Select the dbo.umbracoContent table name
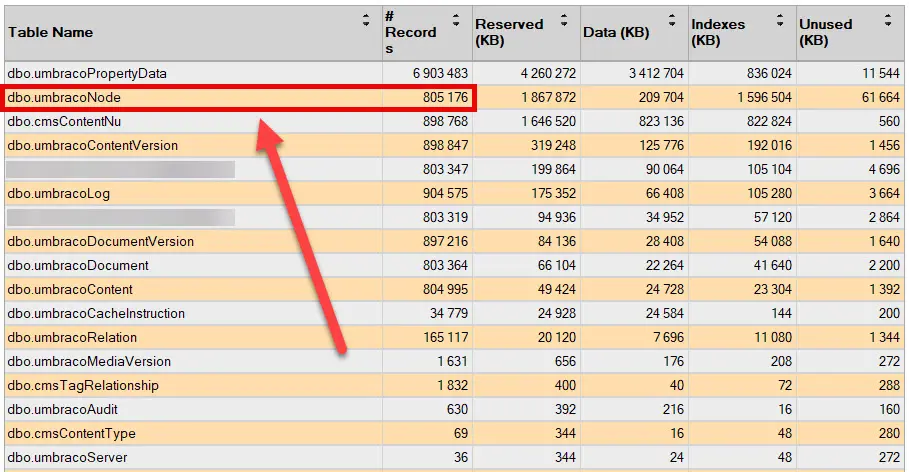The height and width of the screenshot is (472, 909). 70,289
